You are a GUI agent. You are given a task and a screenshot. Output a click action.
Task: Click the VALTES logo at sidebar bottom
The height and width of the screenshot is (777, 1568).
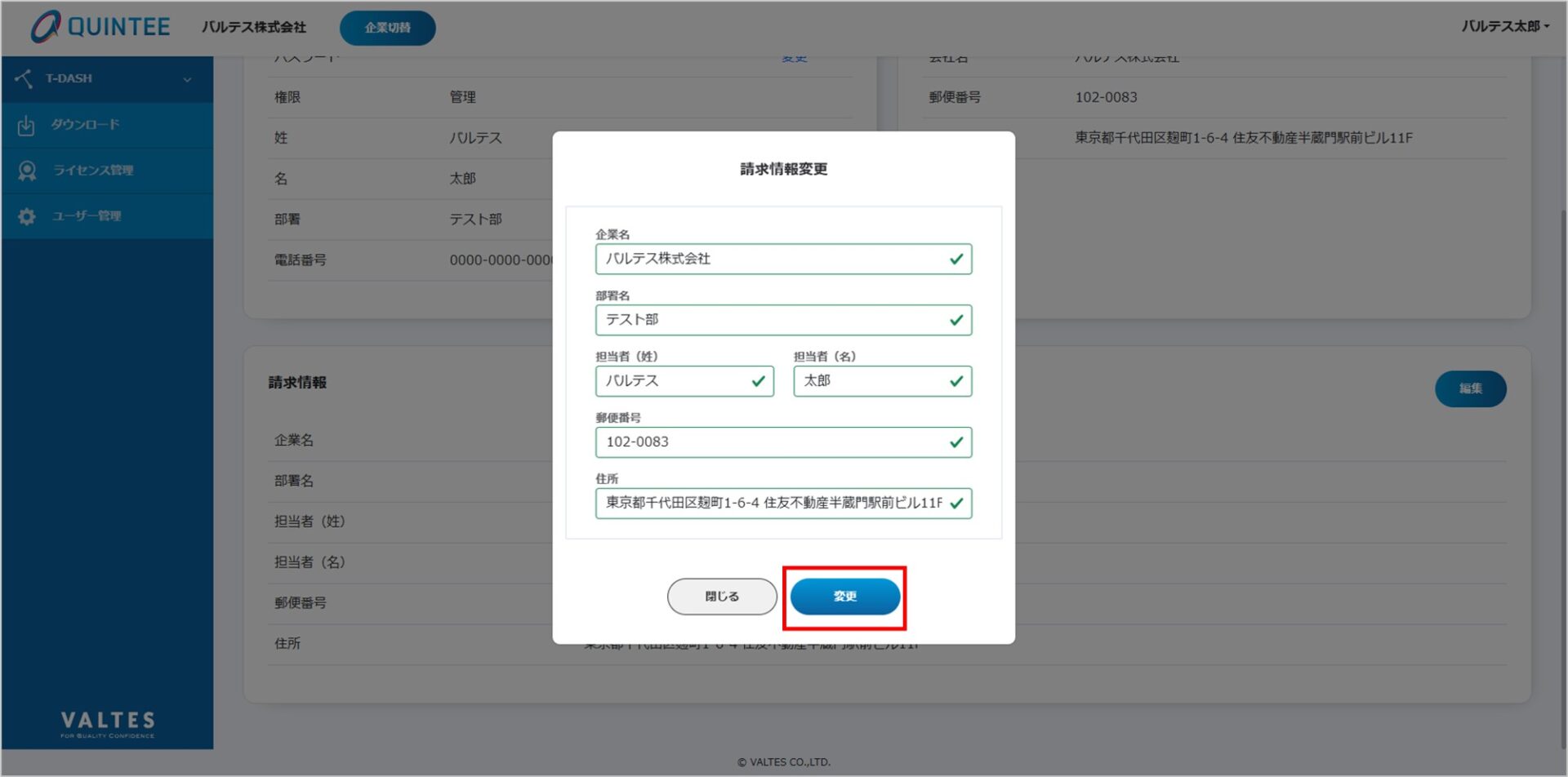107,722
